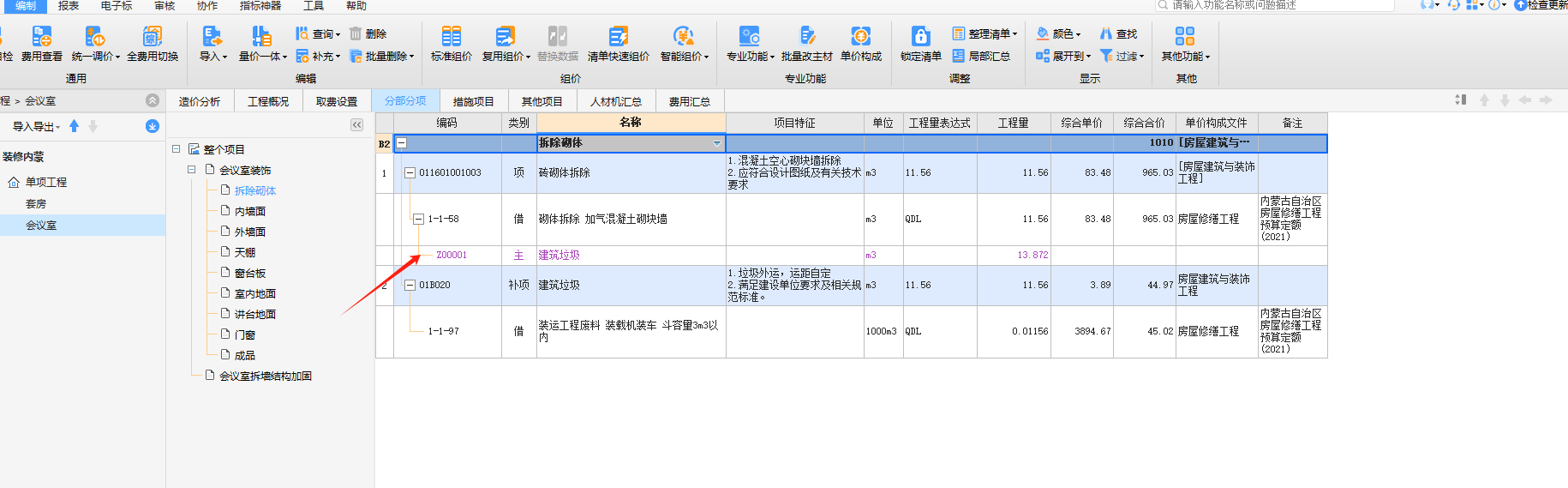
Task: Click the 全费用切换 icon
Action: pos(153,36)
